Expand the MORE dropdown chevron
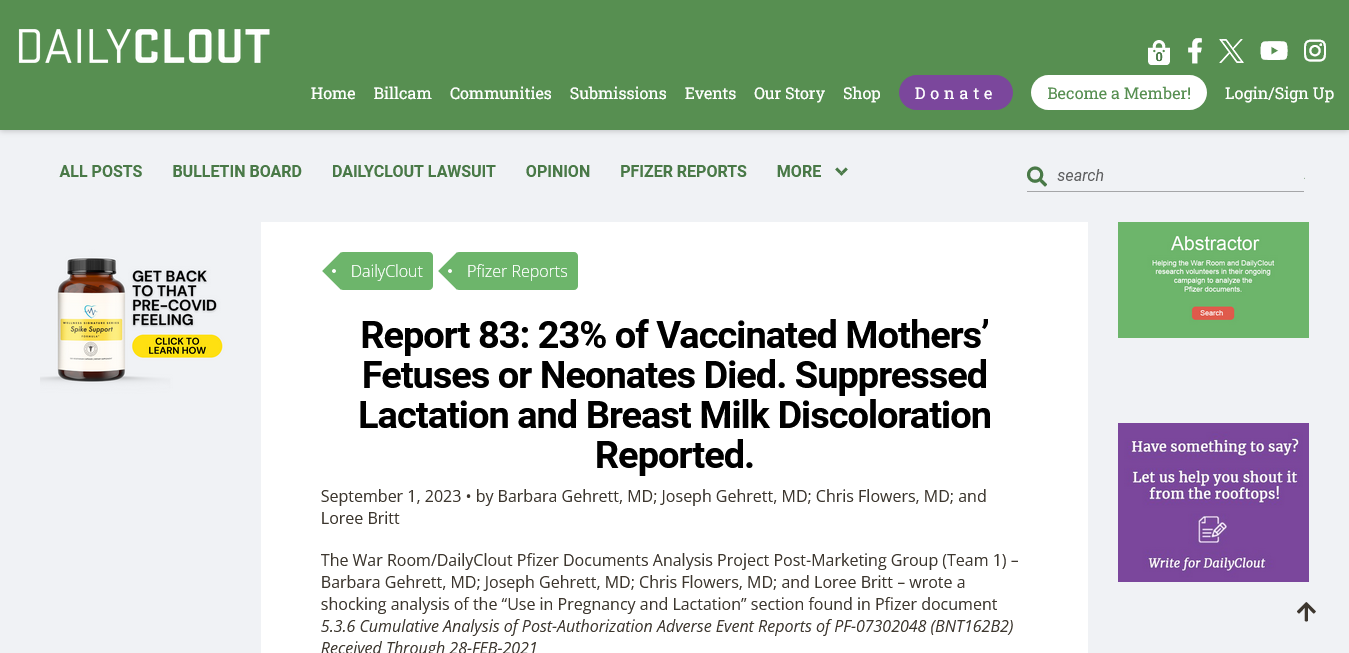Viewport: 1349px width, 653px height. [x=841, y=172]
